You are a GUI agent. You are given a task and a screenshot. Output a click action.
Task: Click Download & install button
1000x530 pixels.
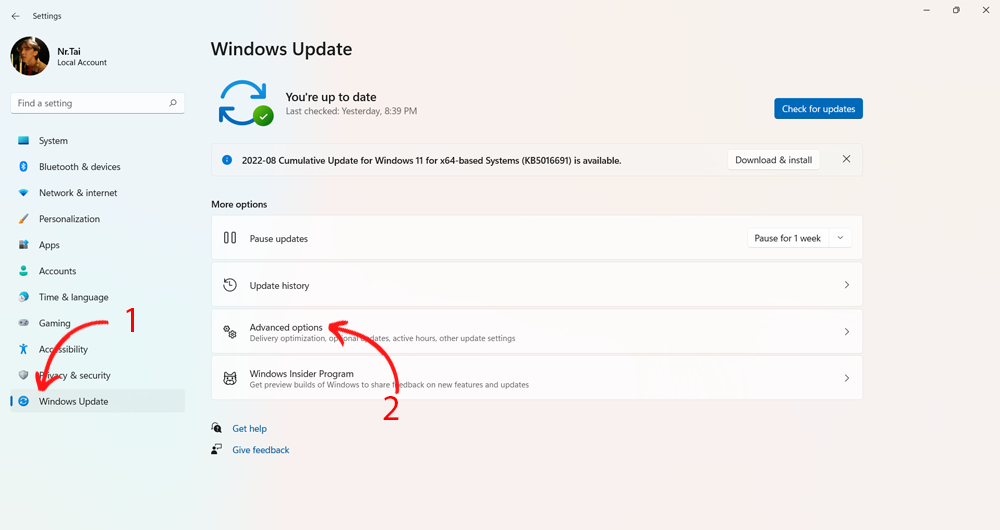tap(773, 160)
